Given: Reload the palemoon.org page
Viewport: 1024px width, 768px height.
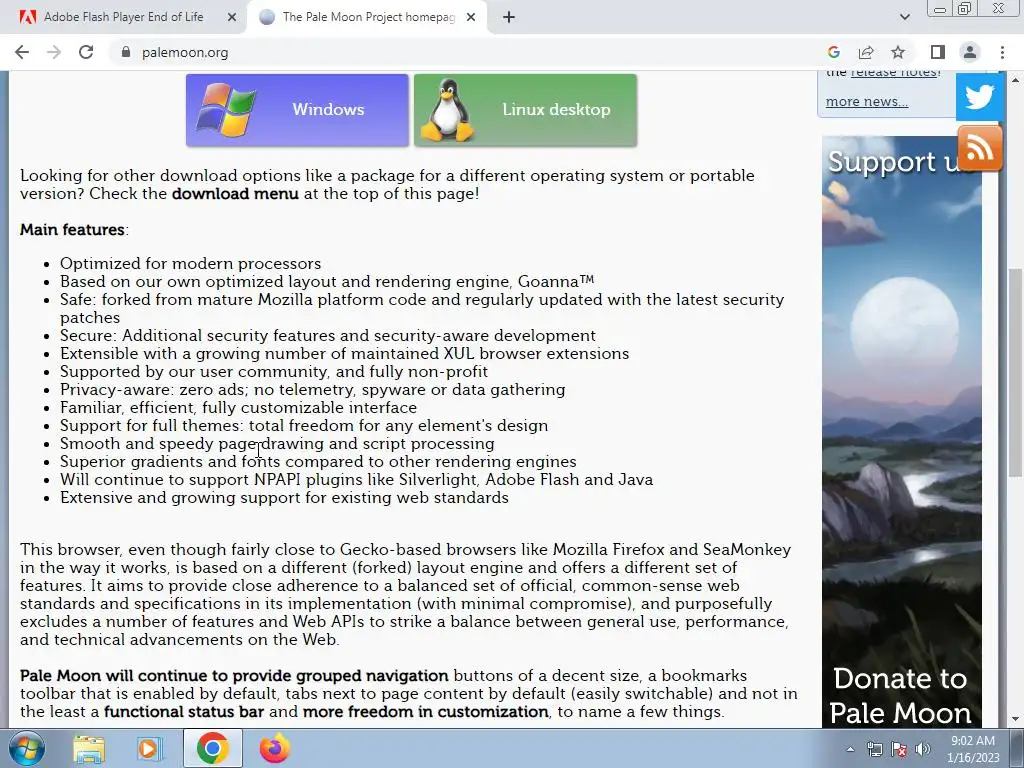Looking at the screenshot, I should (x=86, y=52).
